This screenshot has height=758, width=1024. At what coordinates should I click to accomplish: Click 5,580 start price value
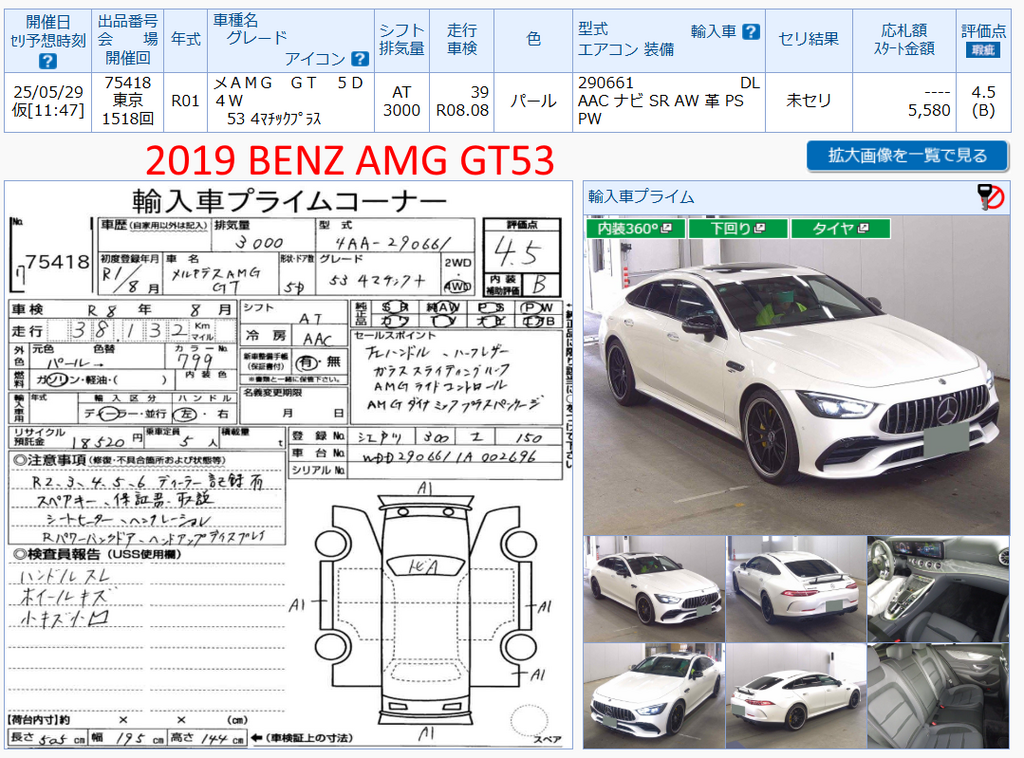[929, 110]
